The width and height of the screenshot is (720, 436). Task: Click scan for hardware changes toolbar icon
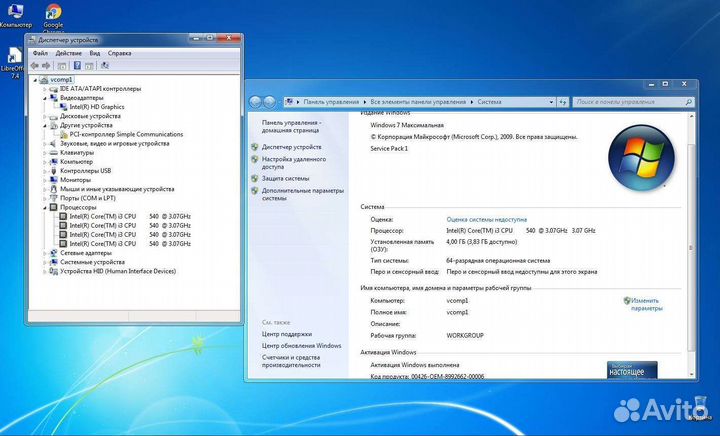105,66
